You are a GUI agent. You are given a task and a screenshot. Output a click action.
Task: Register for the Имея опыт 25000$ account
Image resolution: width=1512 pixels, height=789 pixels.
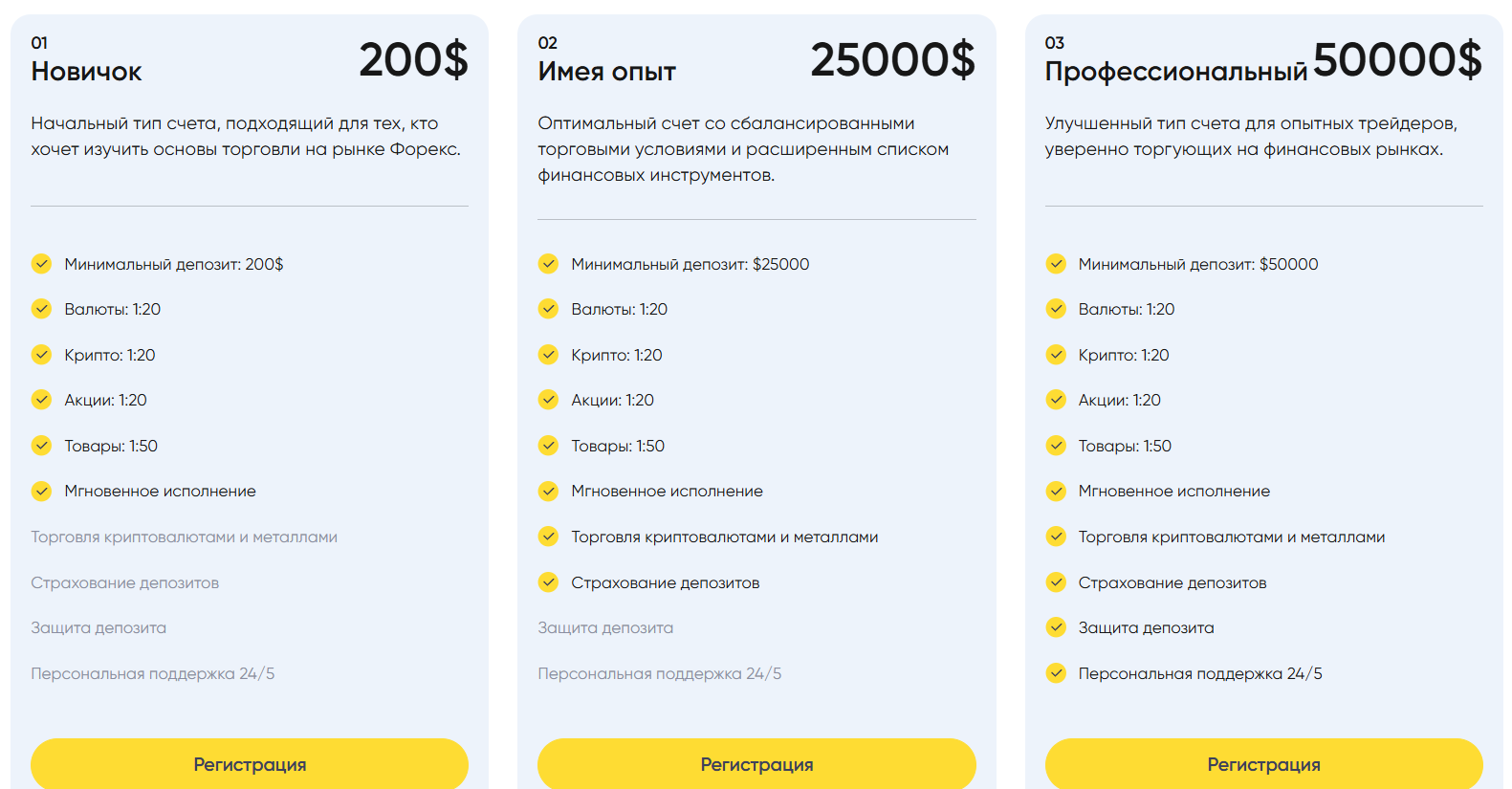(756, 764)
